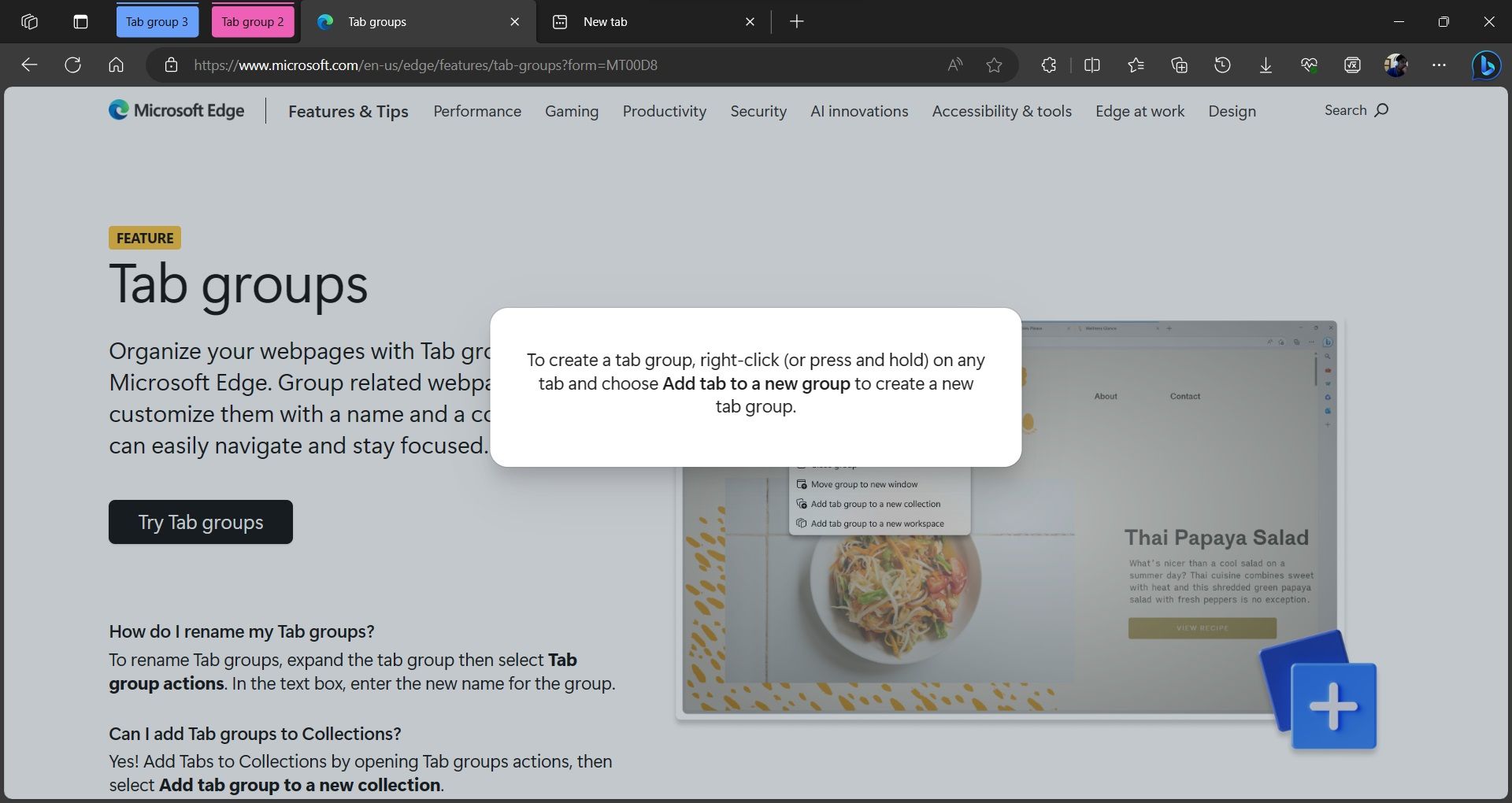The image size is (1512, 803).
Task: Expand Tab group 3
Action: tap(157, 21)
